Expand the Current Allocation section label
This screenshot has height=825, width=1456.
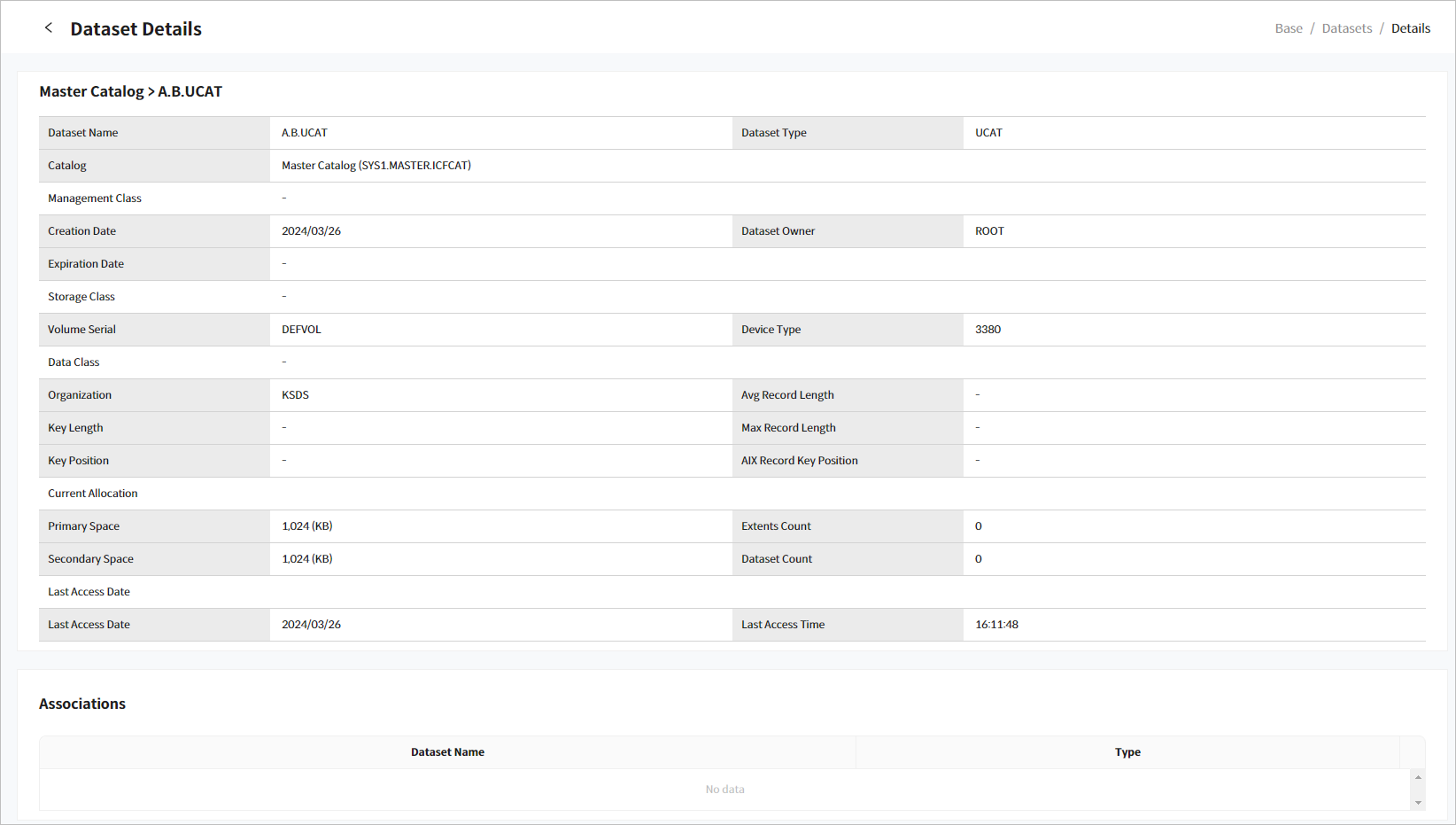coord(92,493)
